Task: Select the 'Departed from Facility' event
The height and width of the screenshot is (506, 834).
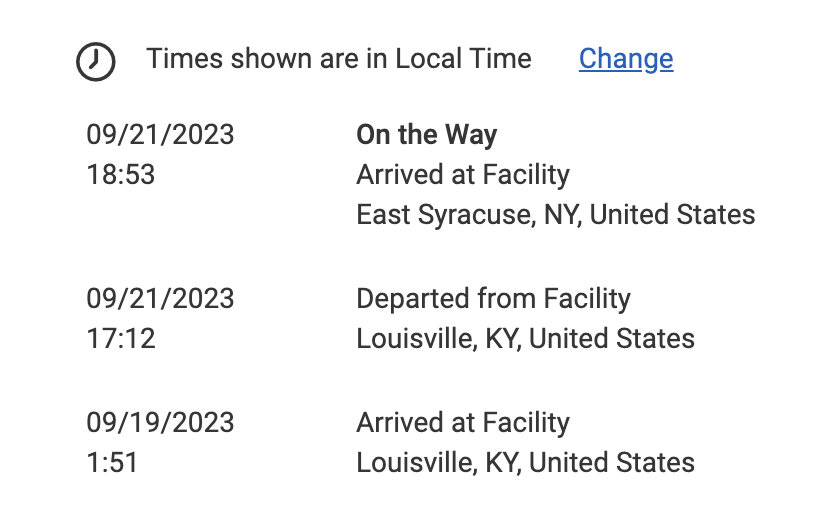Action: point(493,298)
